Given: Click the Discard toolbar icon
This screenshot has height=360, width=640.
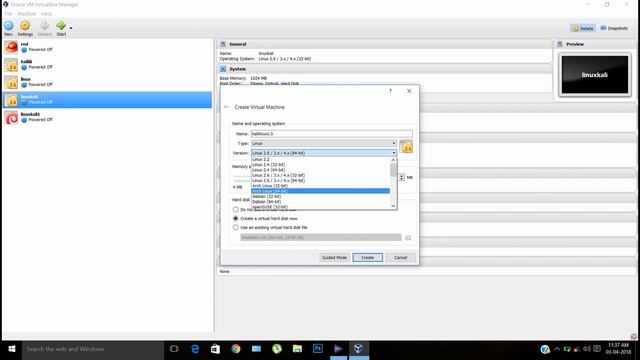Looking at the screenshot, I should 44,26.
